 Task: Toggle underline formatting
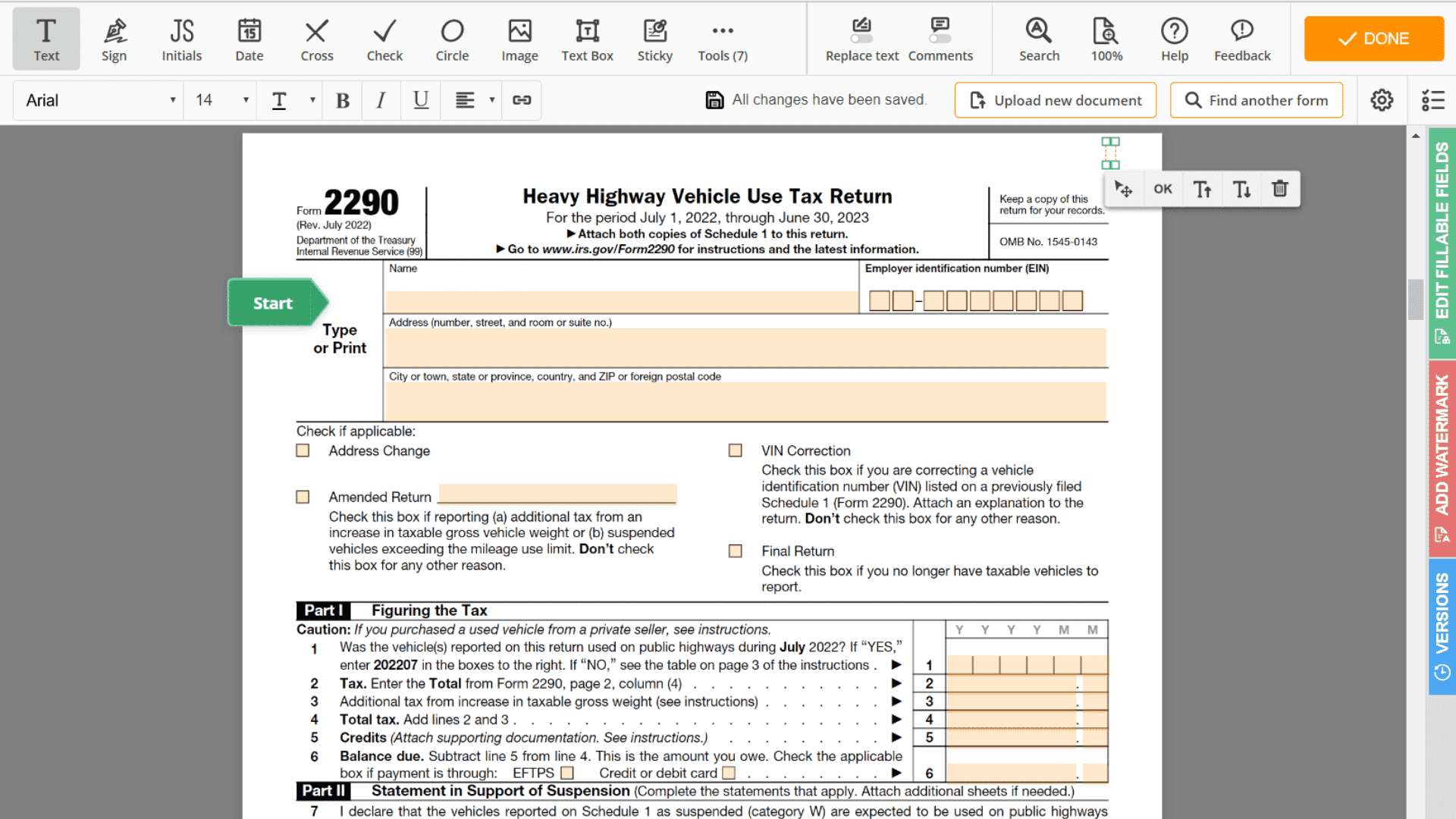tap(421, 100)
